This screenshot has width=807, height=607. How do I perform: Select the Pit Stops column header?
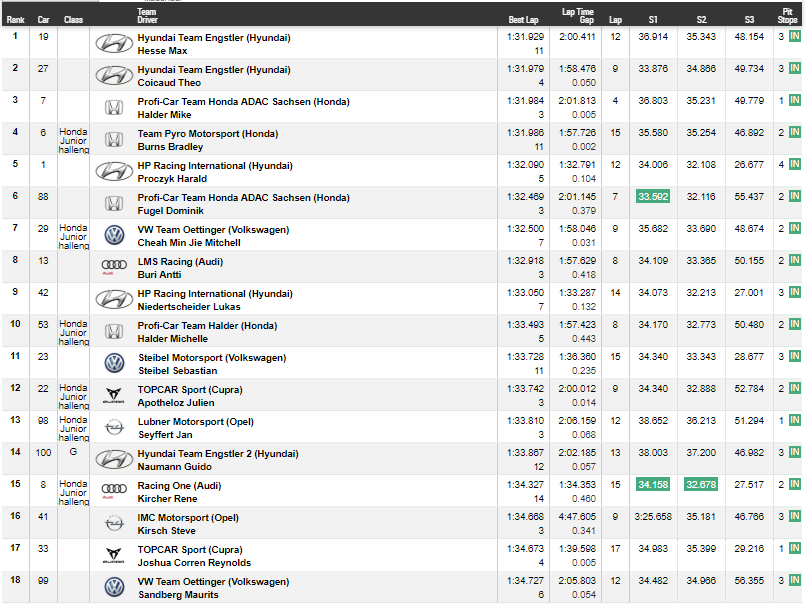pos(787,15)
